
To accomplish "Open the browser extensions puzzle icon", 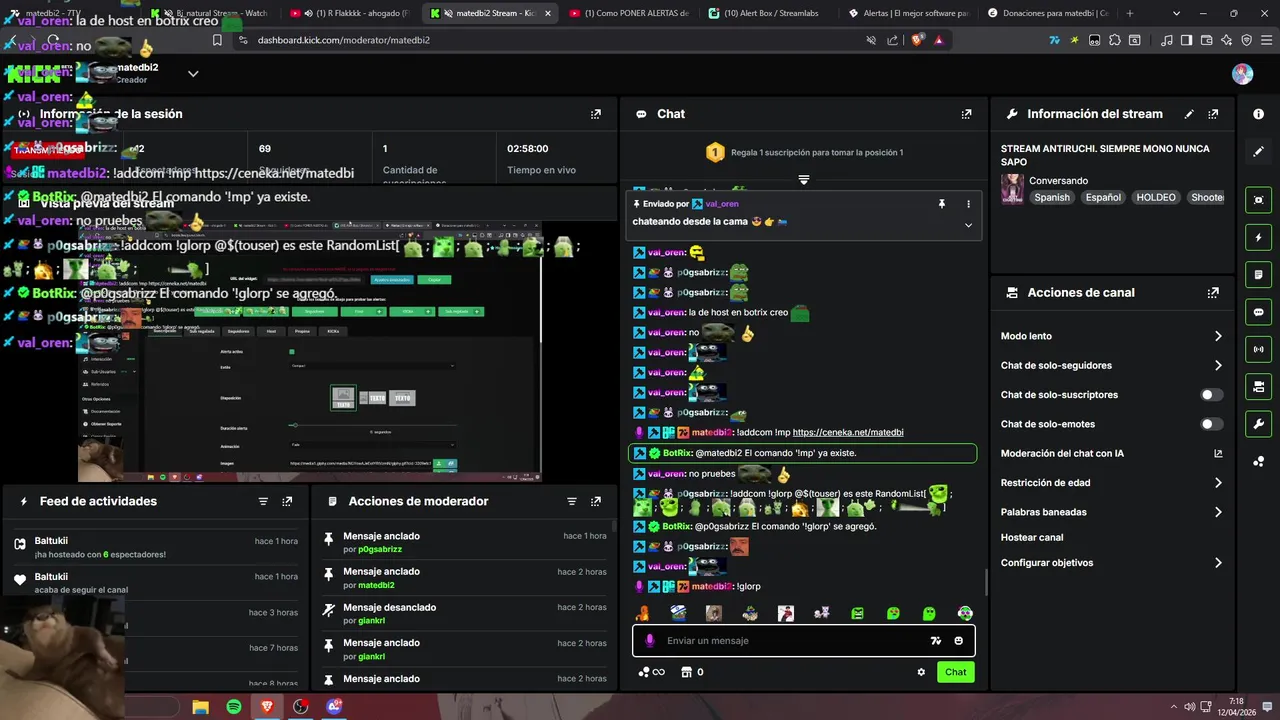I will pyautogui.click(x=1116, y=40).
